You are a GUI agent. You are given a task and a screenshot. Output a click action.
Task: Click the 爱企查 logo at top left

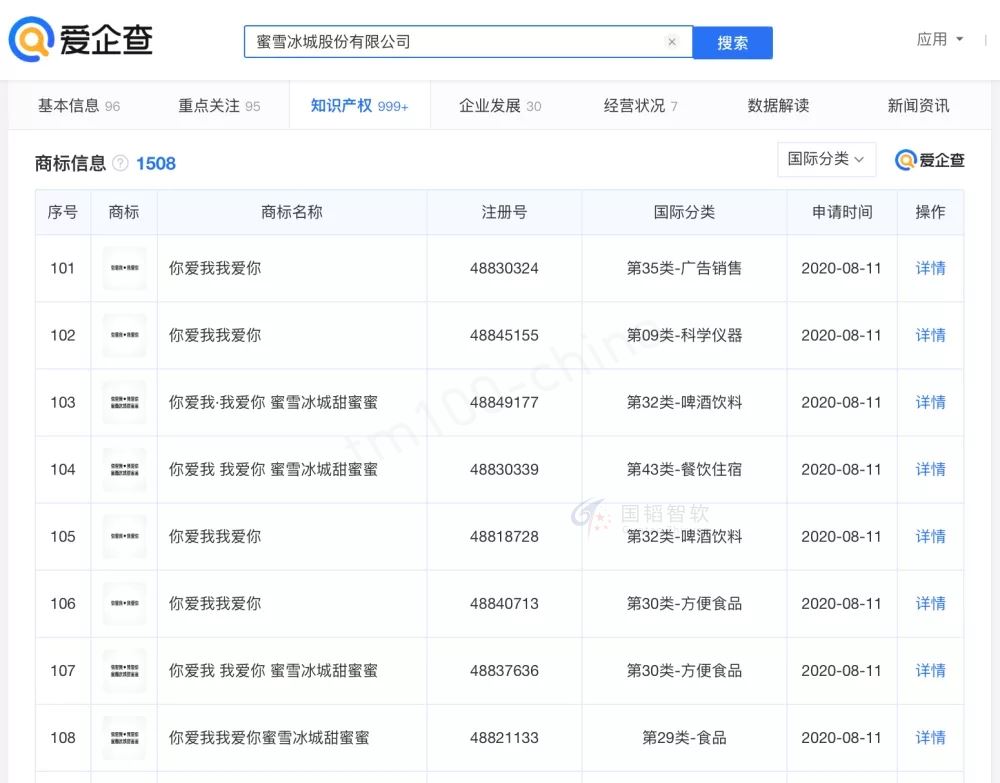(80, 40)
